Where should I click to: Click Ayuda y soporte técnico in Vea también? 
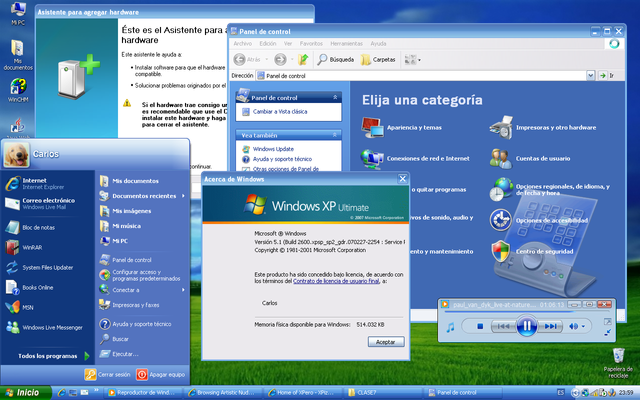(282, 159)
